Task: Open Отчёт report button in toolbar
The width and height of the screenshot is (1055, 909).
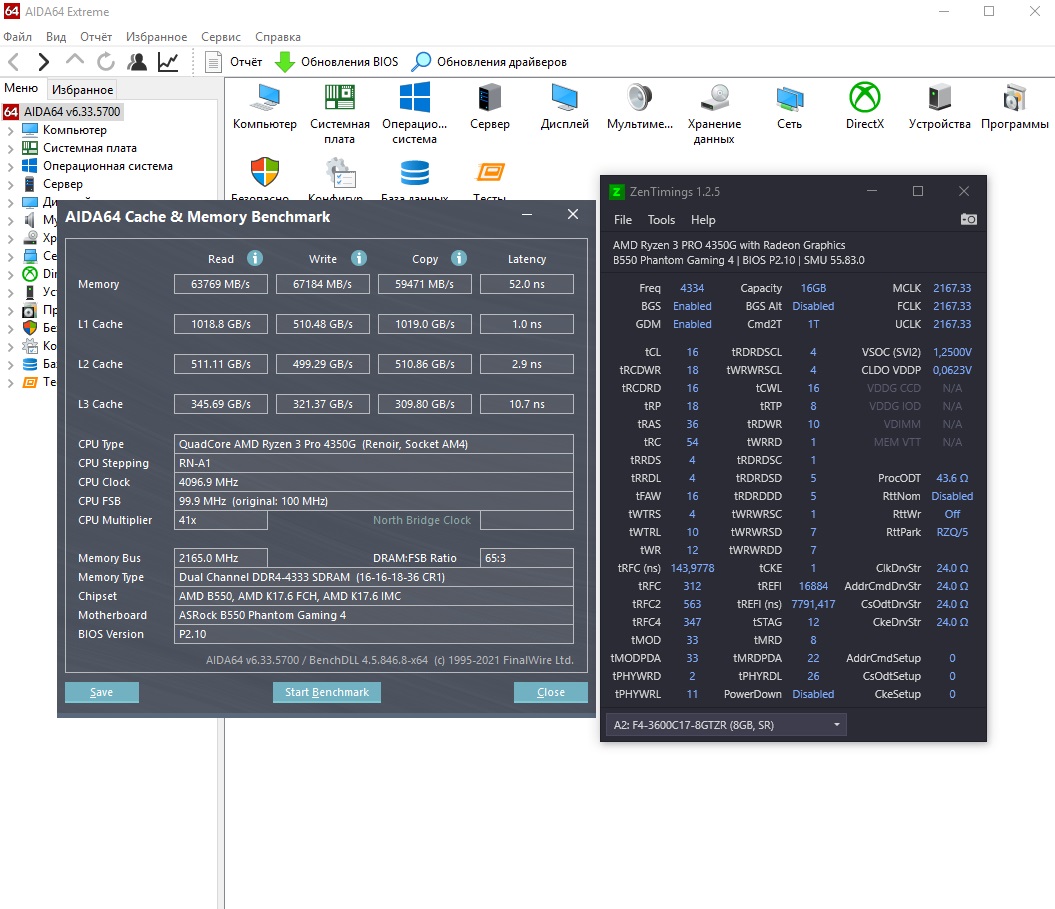Action: [x=233, y=62]
